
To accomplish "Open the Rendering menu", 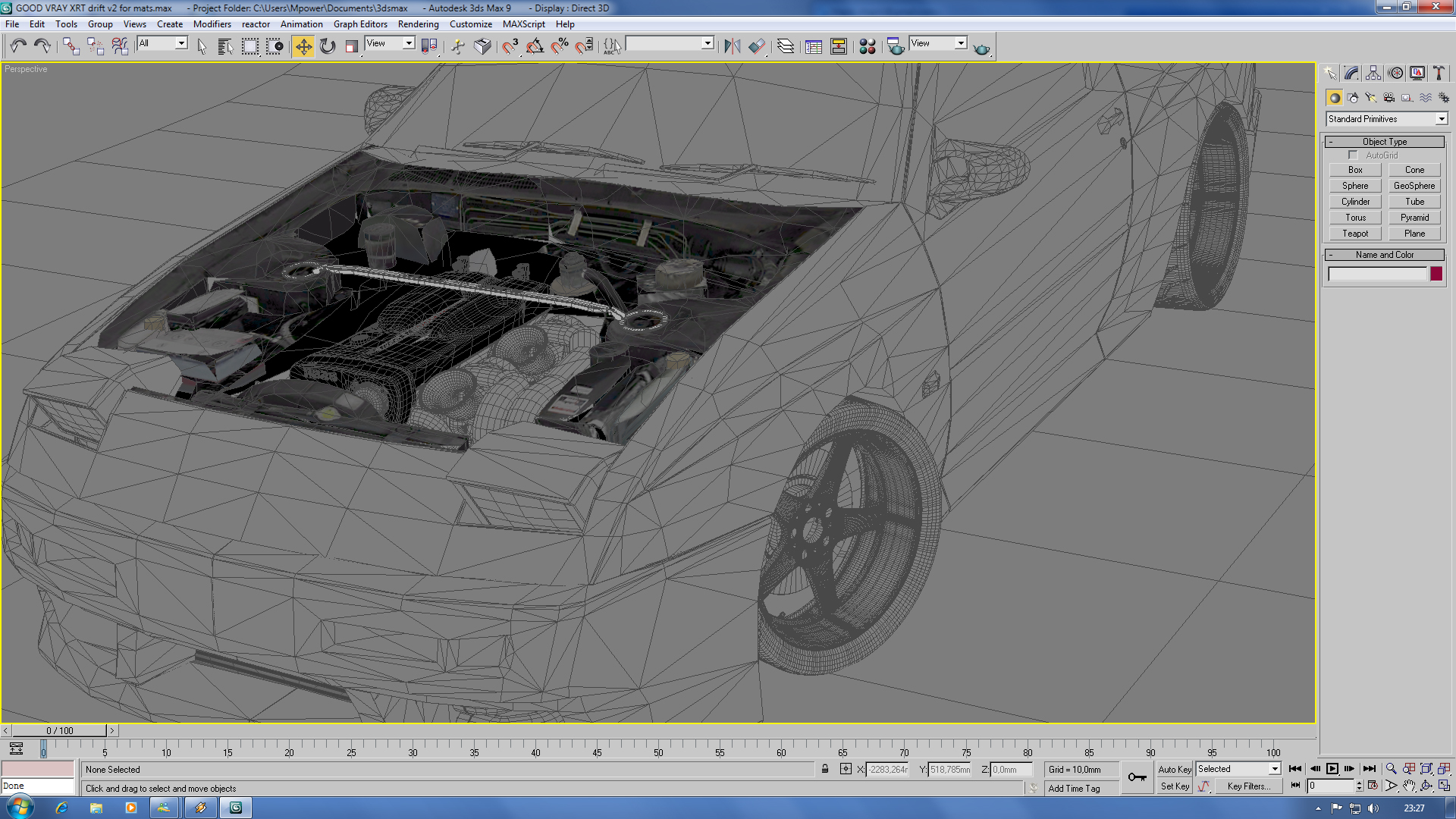I will (418, 24).
